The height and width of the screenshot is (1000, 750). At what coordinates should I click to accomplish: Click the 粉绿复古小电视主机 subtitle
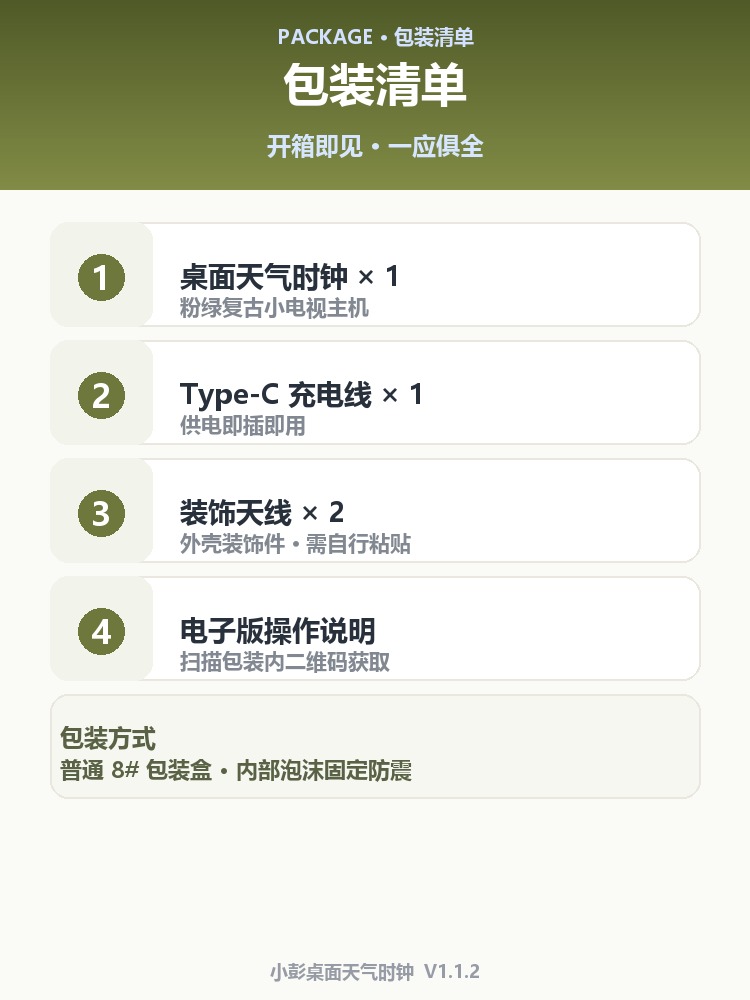coord(274,308)
